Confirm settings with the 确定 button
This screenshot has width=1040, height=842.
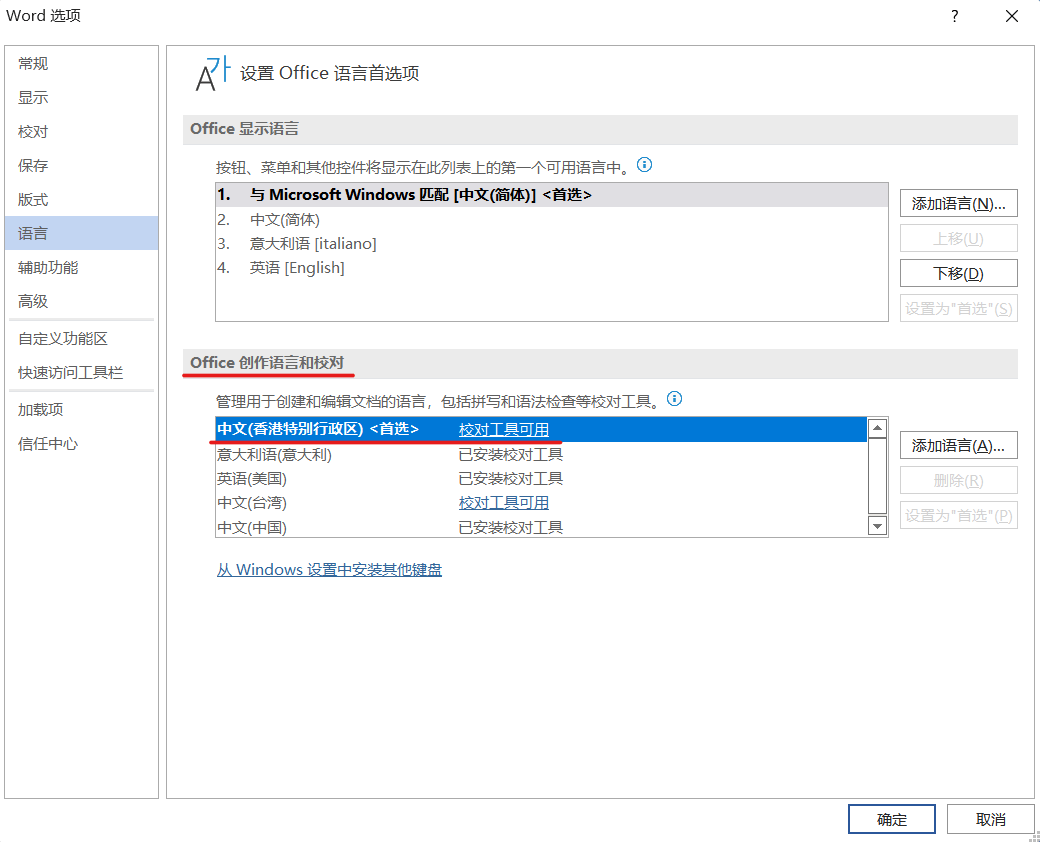(x=891, y=818)
